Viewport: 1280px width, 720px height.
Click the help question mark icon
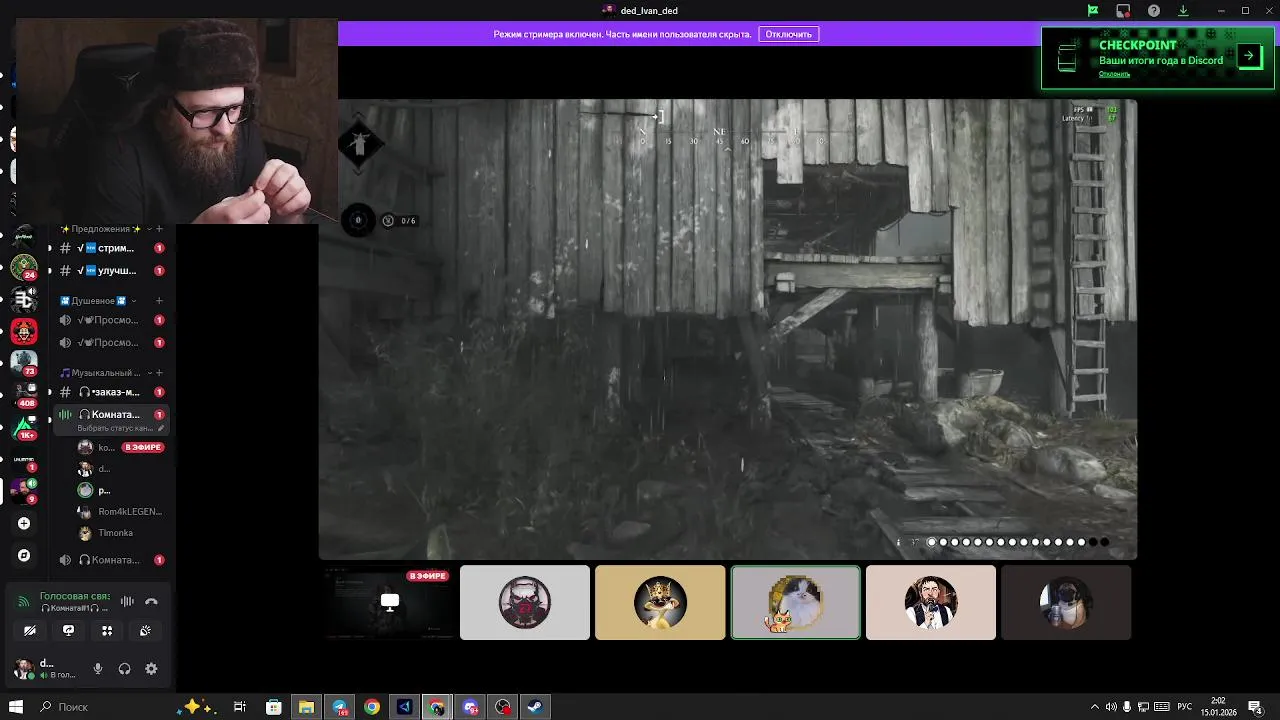[x=1154, y=11]
